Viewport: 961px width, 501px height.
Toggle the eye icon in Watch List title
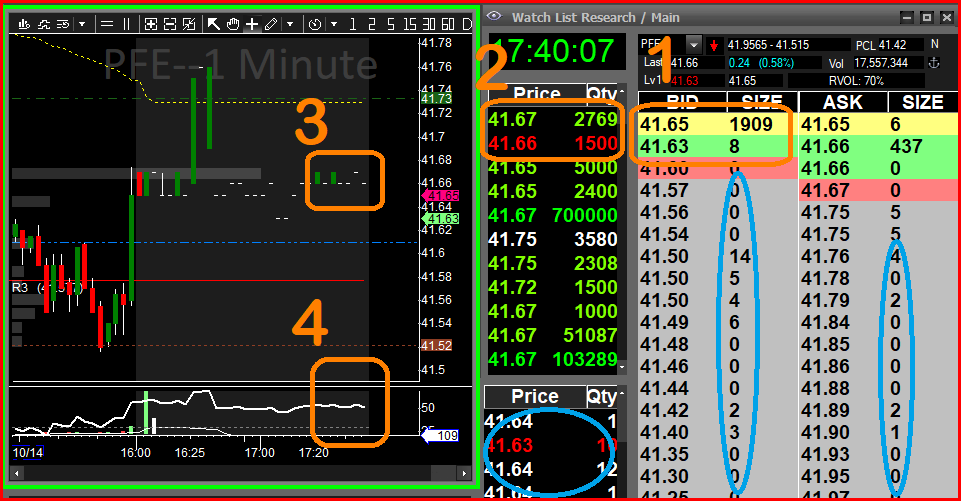point(494,17)
